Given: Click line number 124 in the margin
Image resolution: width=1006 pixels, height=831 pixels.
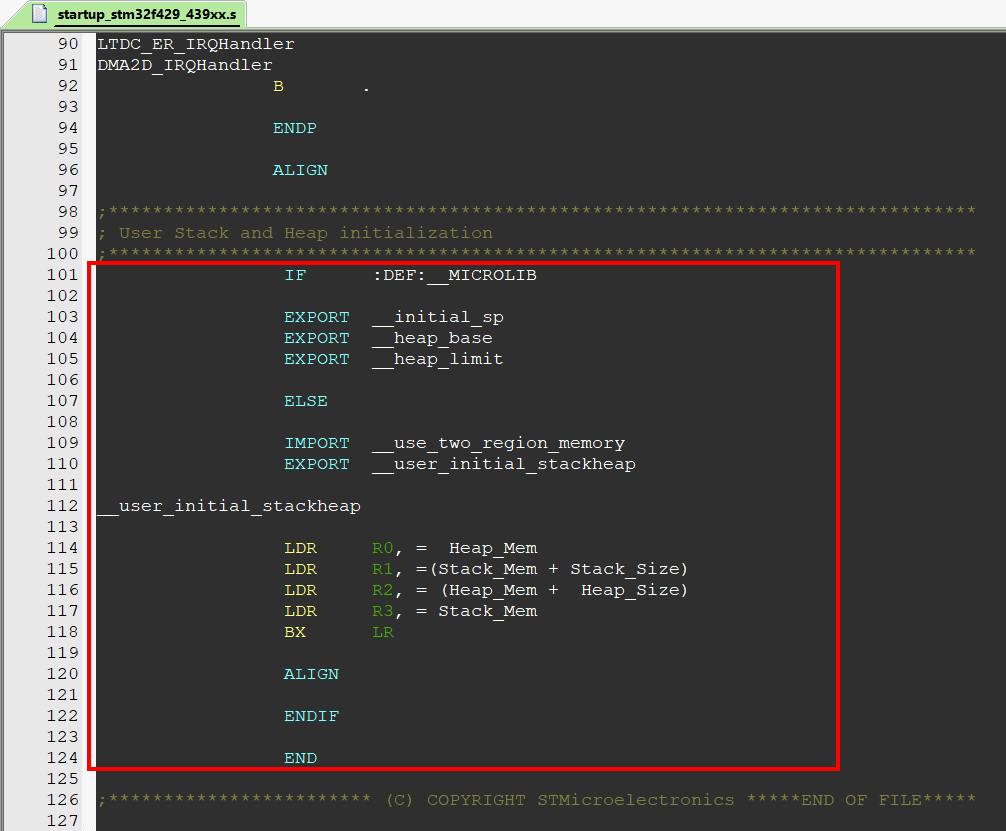Looking at the screenshot, I should tap(63, 758).
